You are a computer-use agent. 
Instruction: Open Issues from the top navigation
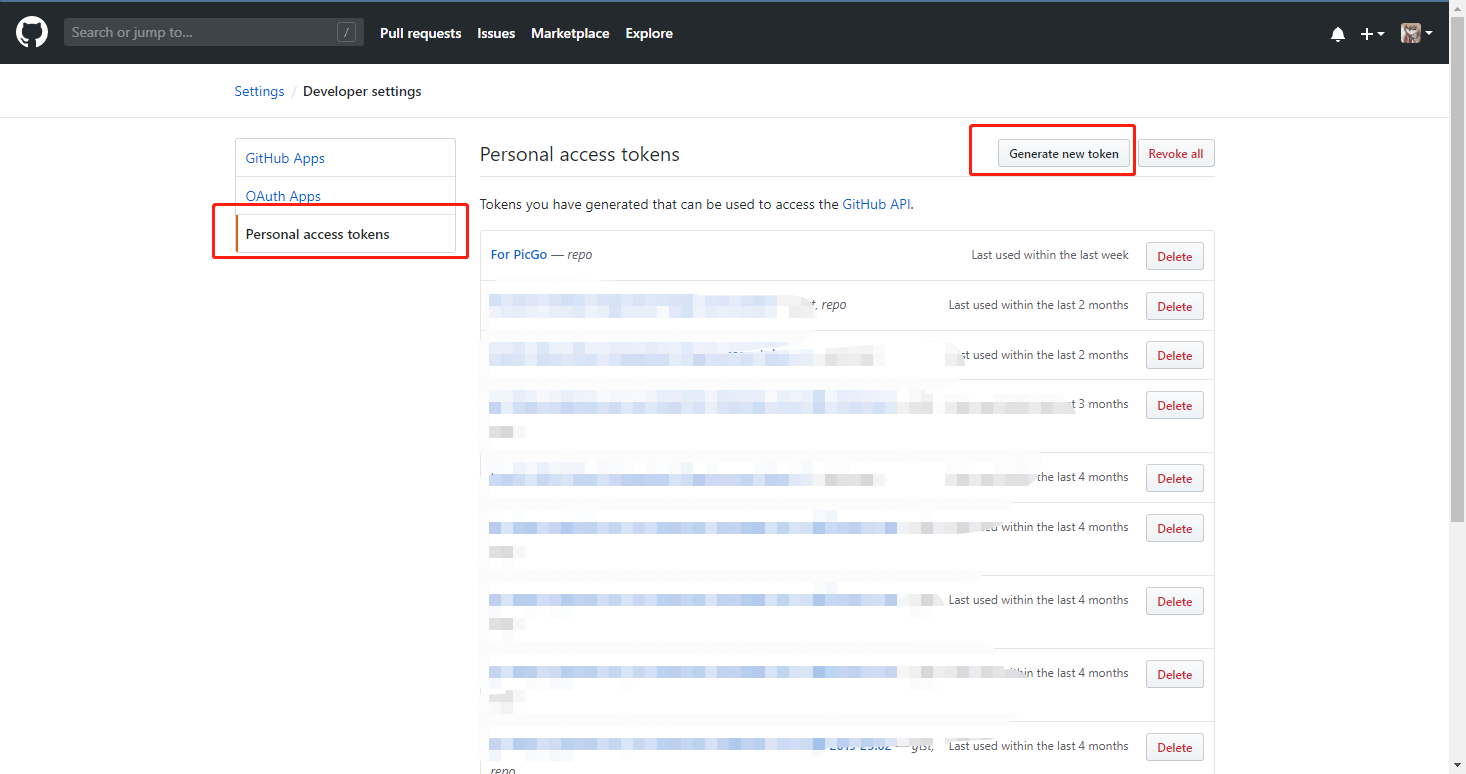[x=496, y=33]
